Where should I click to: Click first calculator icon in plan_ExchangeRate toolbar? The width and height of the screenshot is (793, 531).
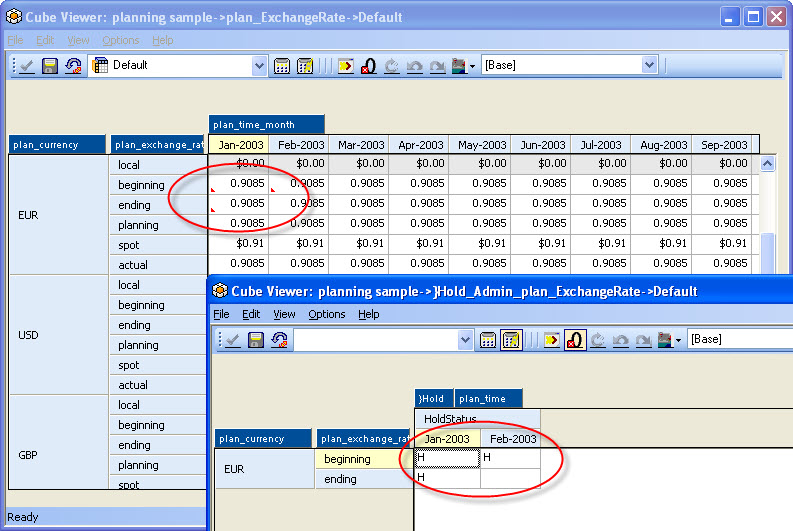click(x=282, y=66)
